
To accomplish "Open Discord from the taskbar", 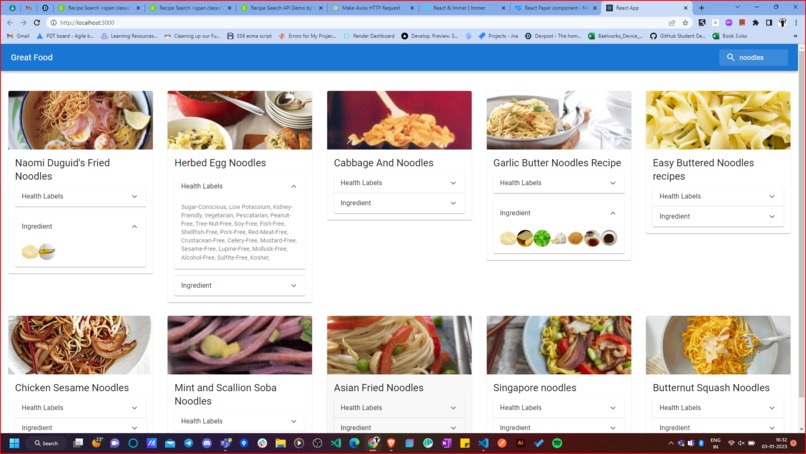I will 207,443.
